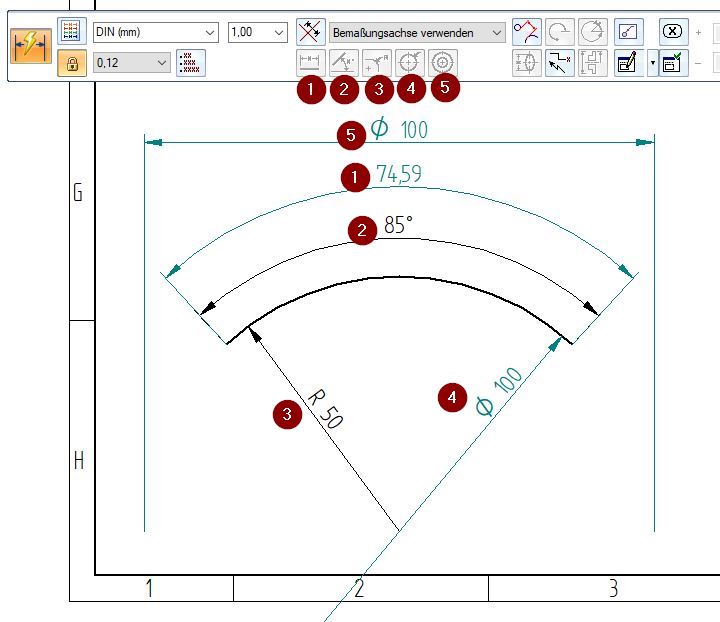Select the angle dimension icon
The height and width of the screenshot is (622, 720).
point(343,62)
